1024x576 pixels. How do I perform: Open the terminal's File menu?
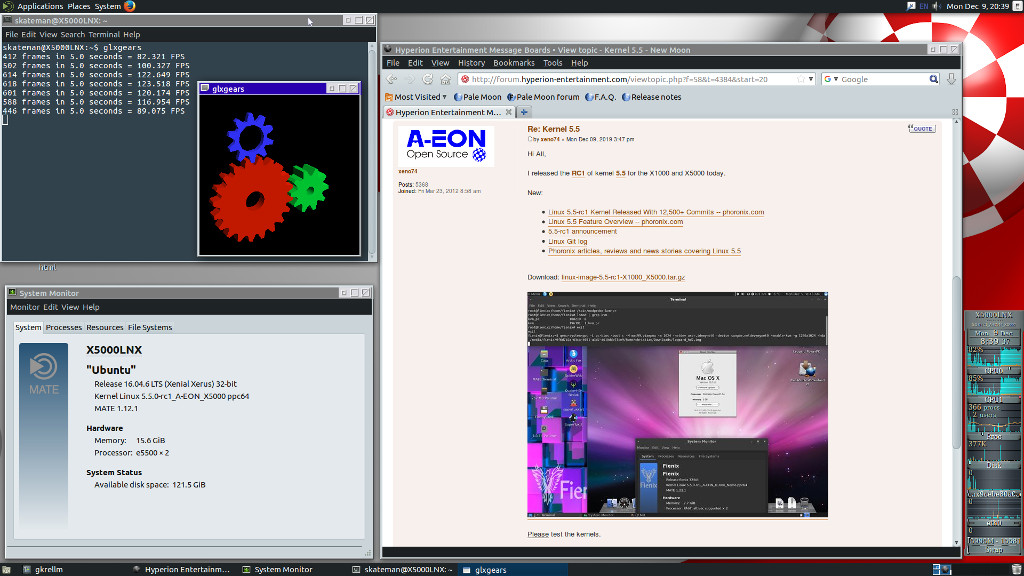point(11,35)
